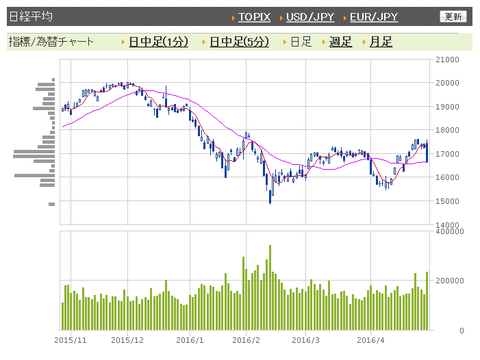The width and height of the screenshot is (480, 360).
Task: Click the 日経平均 header title
Action: coord(31,16)
